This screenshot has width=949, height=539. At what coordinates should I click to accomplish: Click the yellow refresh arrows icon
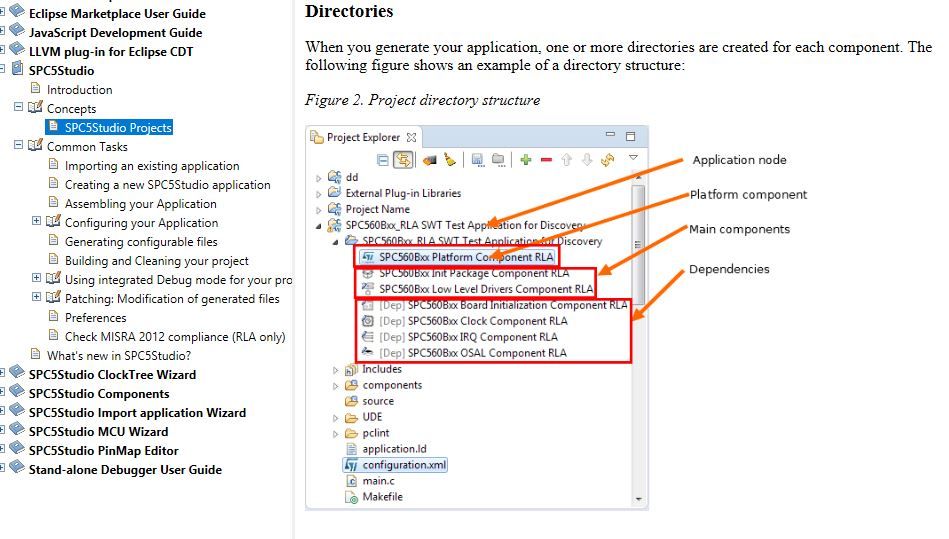607,160
